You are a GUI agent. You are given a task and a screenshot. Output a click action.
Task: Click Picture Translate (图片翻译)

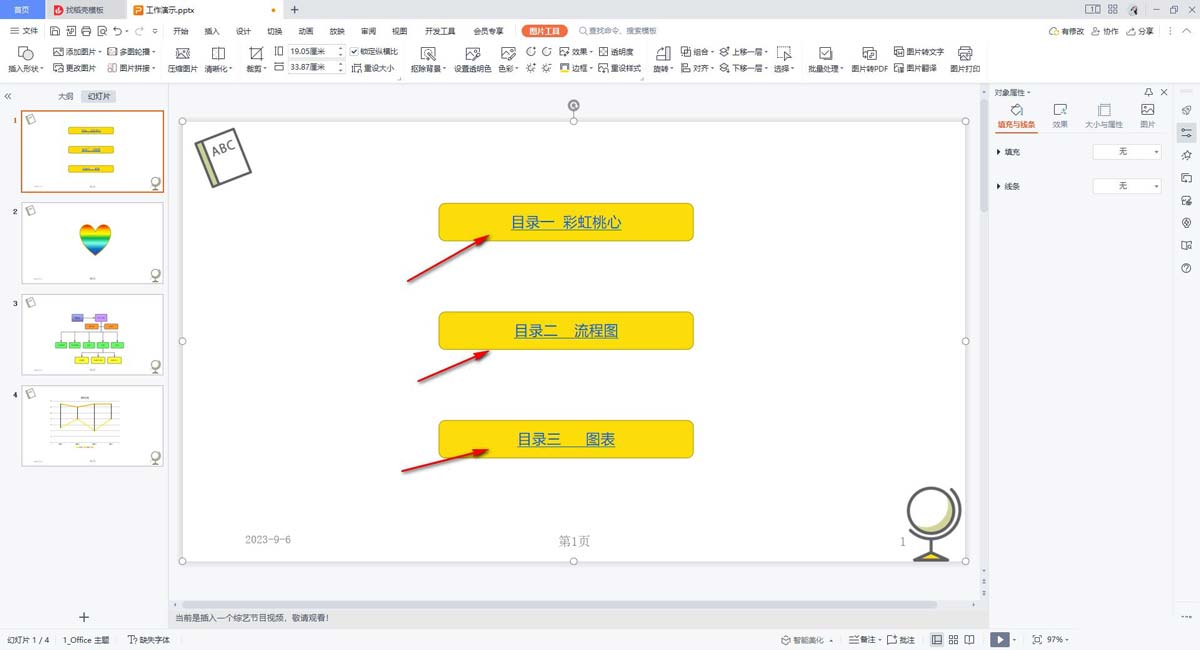coord(918,69)
